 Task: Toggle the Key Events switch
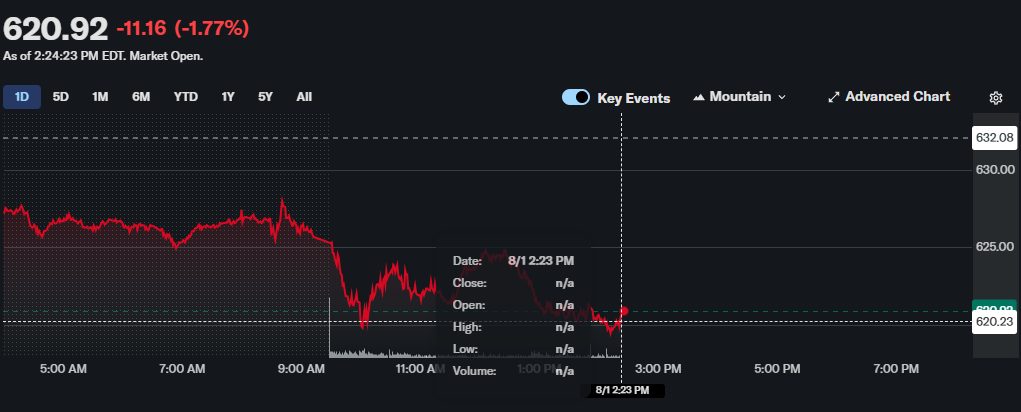(x=576, y=98)
